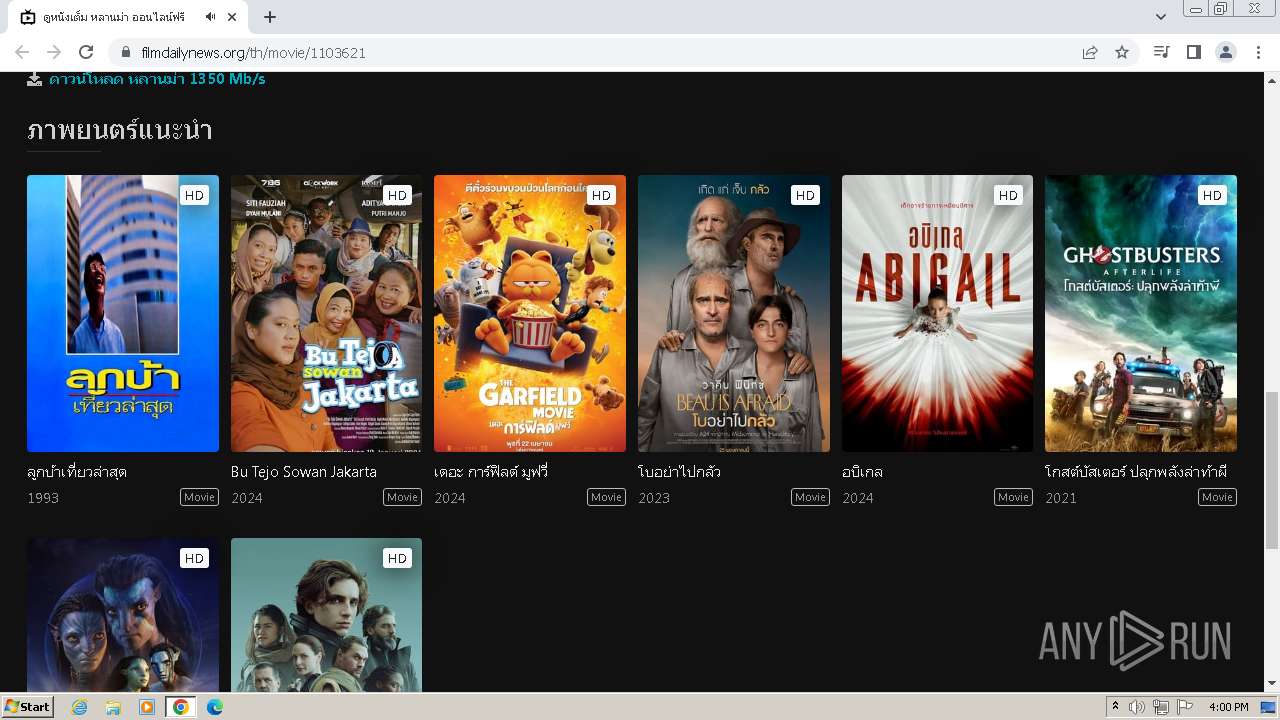Open the Windows Start menu
The width and height of the screenshot is (1280, 720).
click(x=27, y=707)
